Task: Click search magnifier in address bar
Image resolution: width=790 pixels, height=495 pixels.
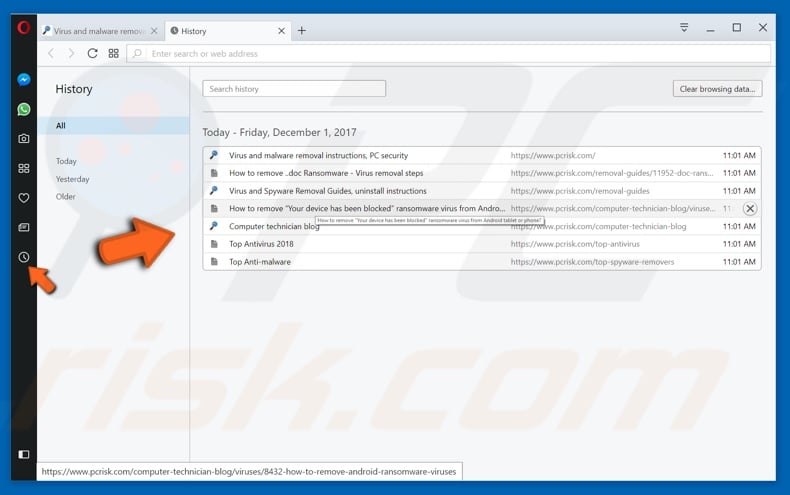Action: [137, 53]
